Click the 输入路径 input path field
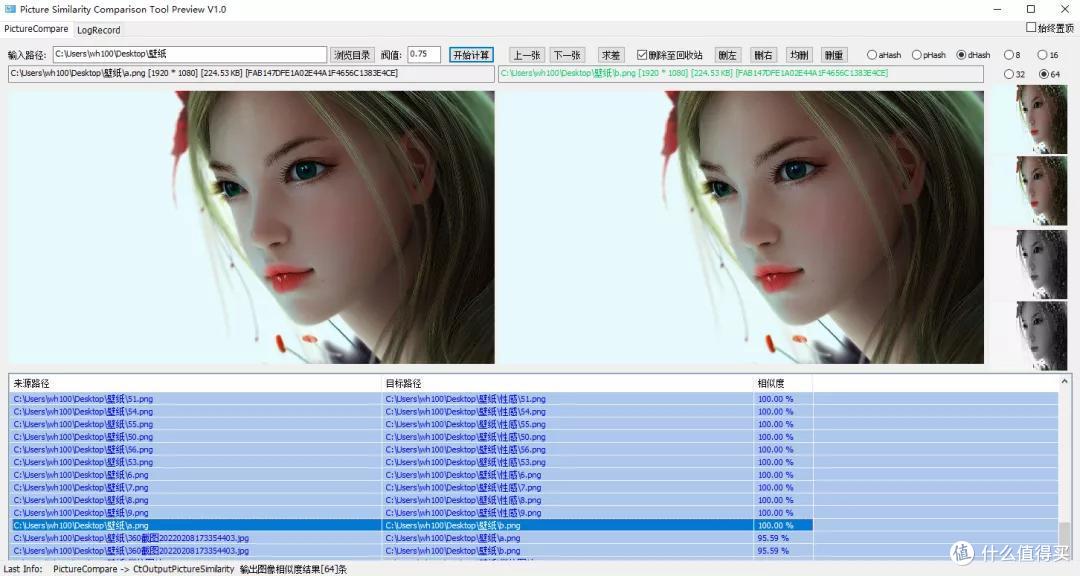 click(x=189, y=54)
